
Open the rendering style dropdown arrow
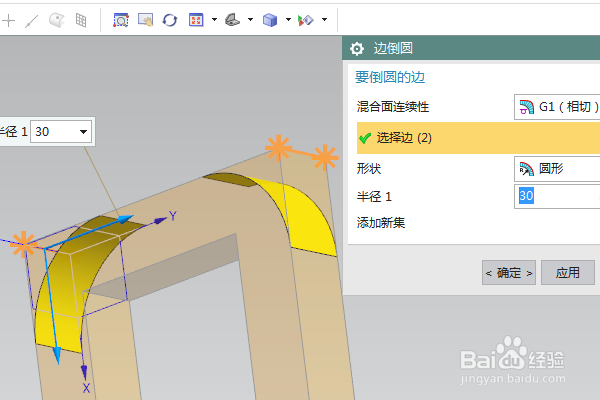pyautogui.click(x=288, y=20)
